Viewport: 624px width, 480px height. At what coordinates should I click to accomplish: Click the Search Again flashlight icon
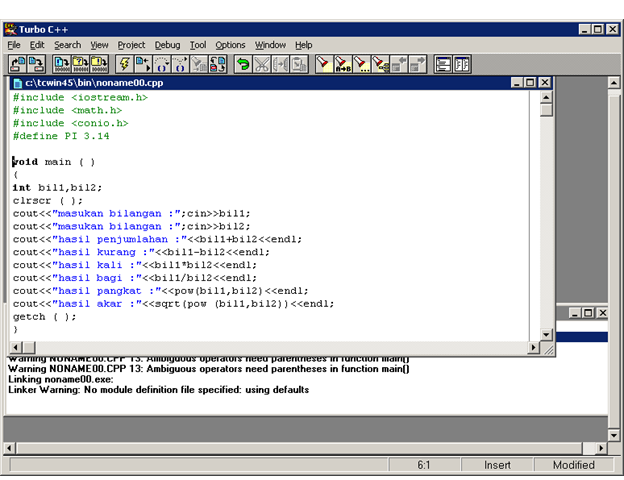coord(361,64)
